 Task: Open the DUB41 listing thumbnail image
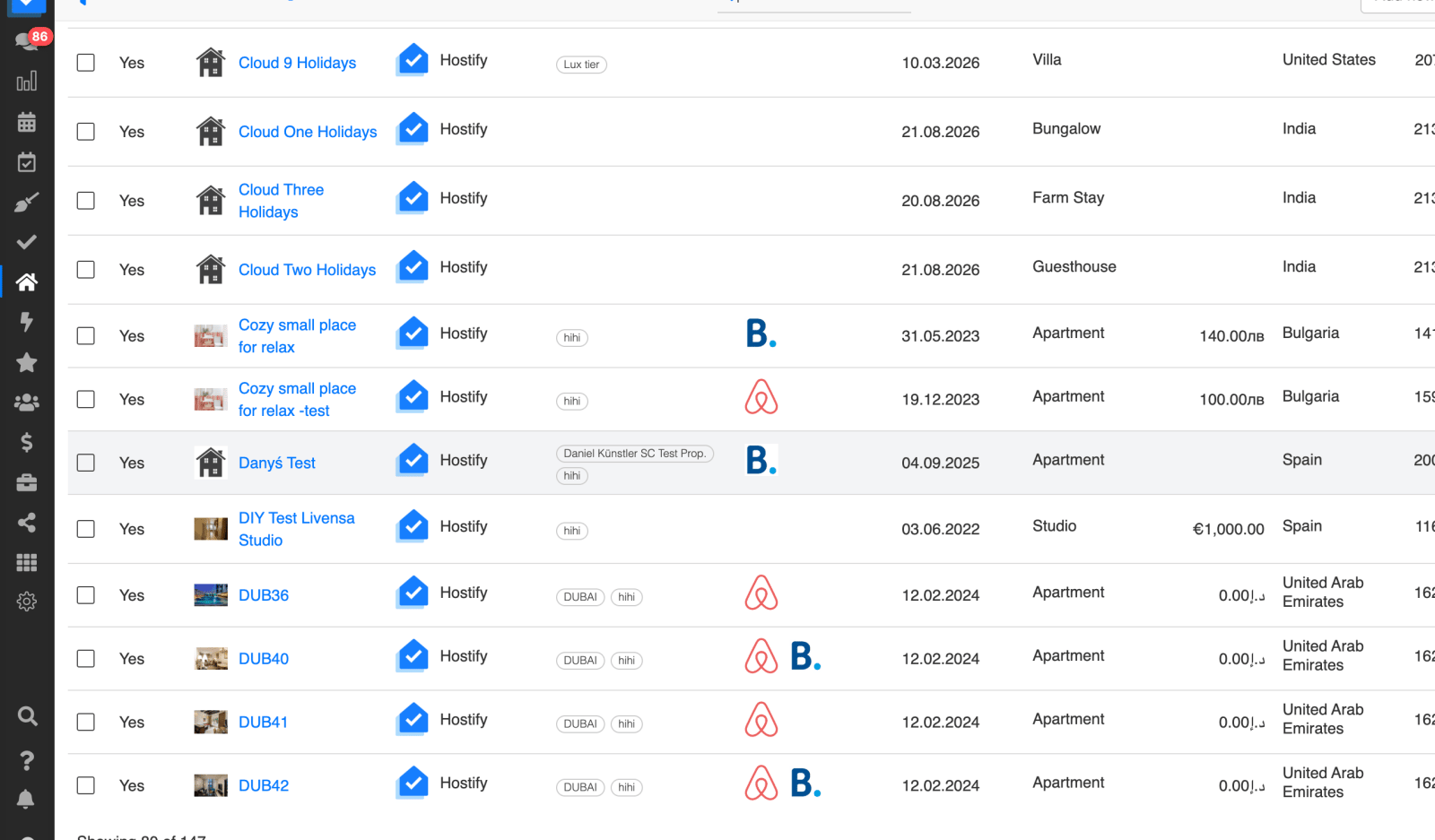pyautogui.click(x=211, y=722)
